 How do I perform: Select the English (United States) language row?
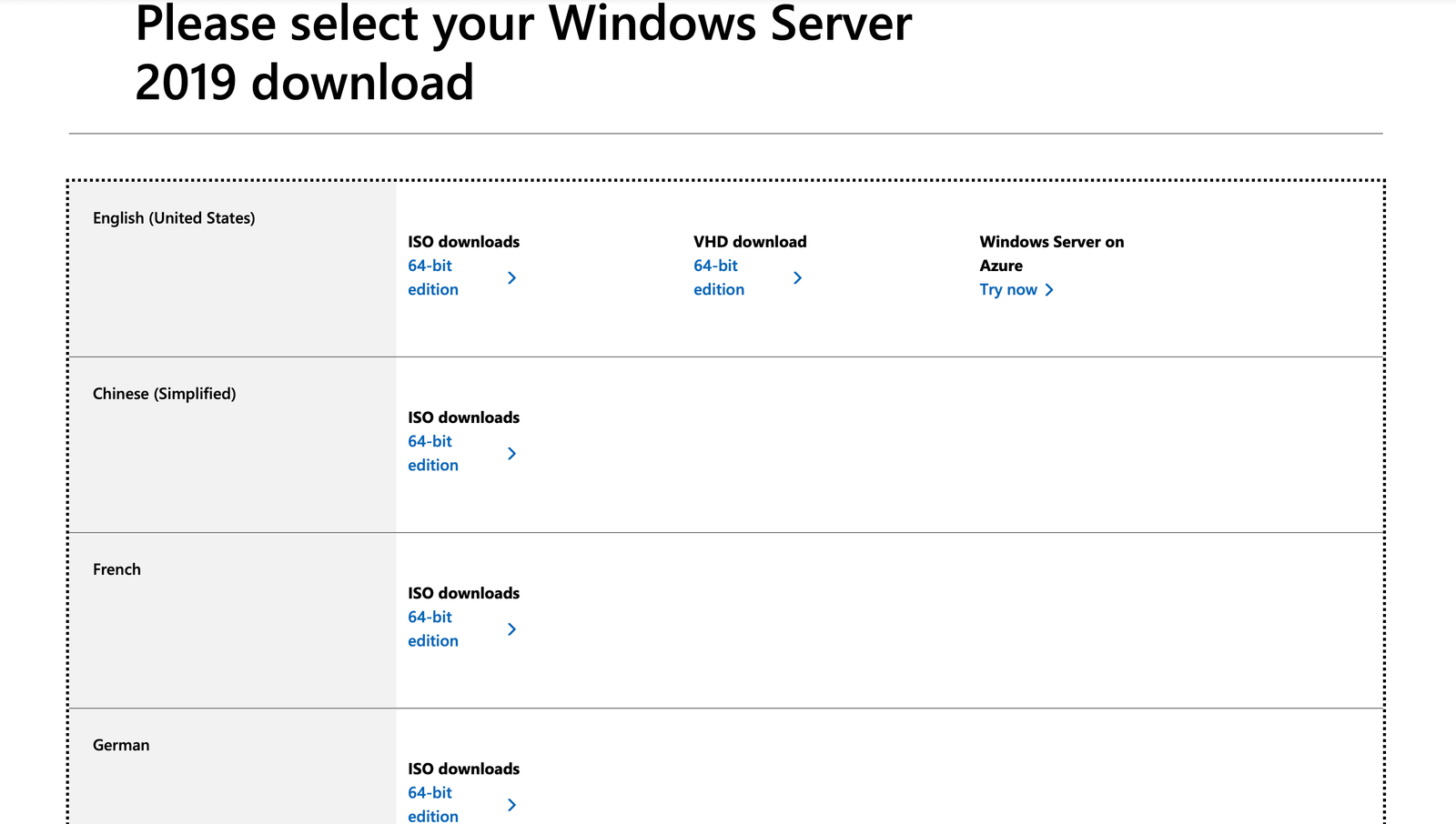pyautogui.click(x=174, y=217)
